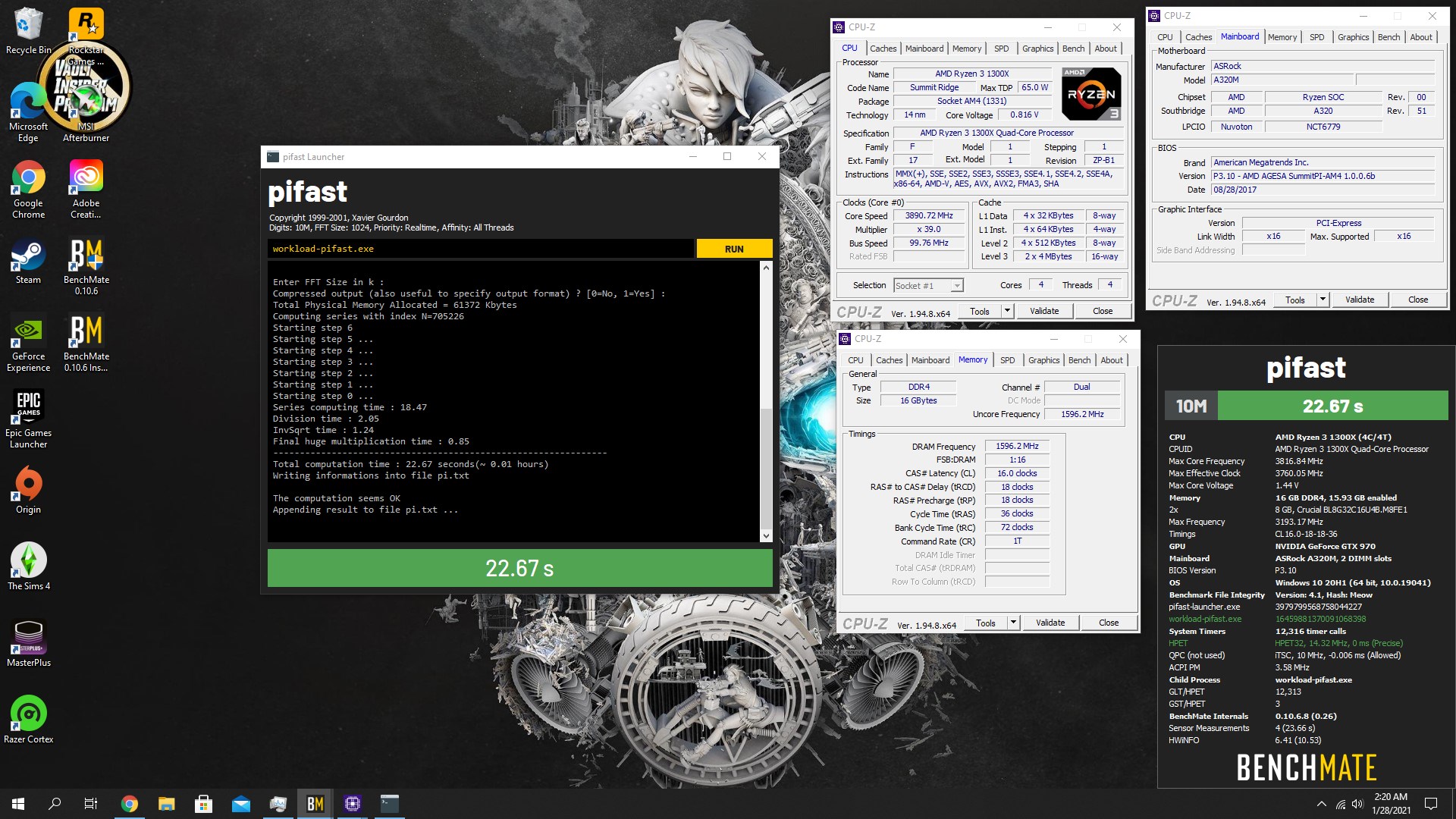The width and height of the screenshot is (1456, 819).
Task: Launch Microsoft Edge from desktop
Action: click(x=28, y=111)
